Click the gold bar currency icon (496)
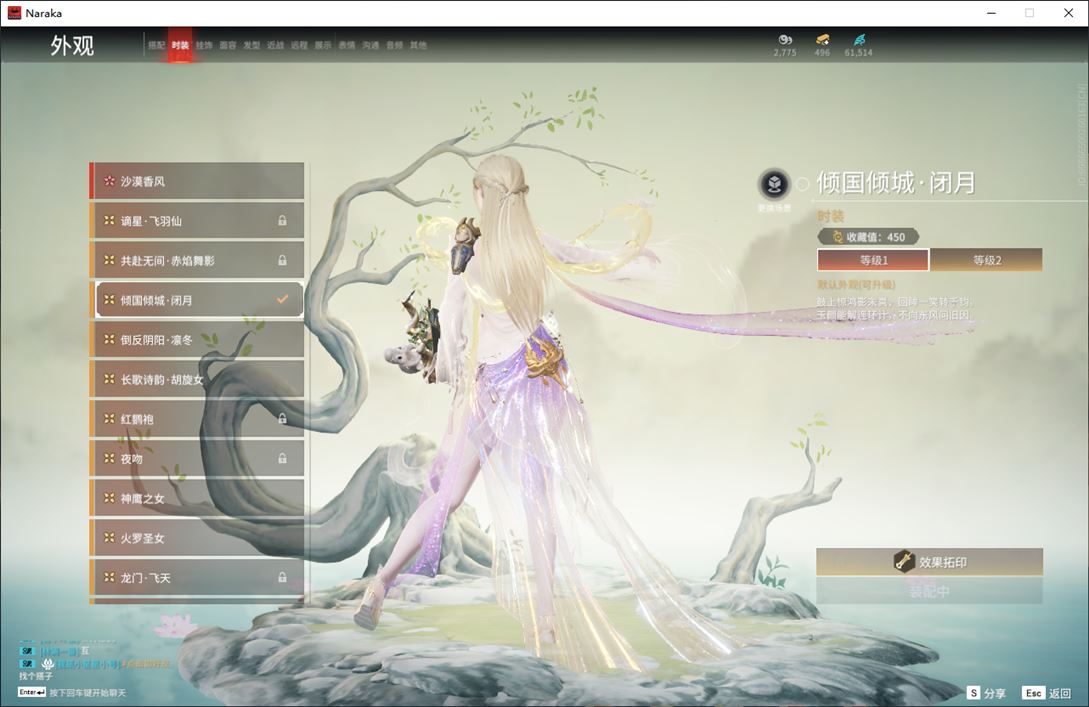The image size is (1089, 707). (822, 40)
